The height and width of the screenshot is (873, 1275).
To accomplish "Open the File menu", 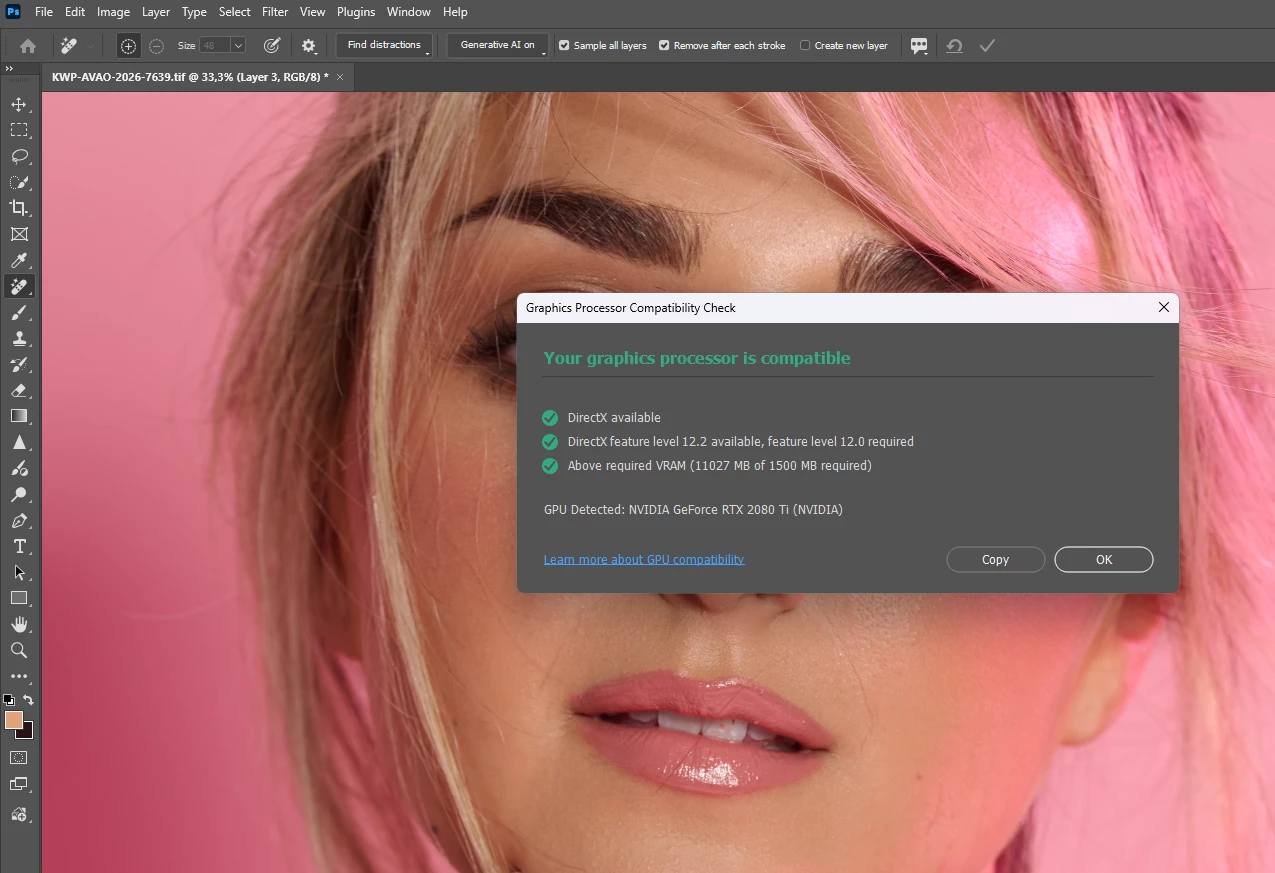I will point(44,12).
